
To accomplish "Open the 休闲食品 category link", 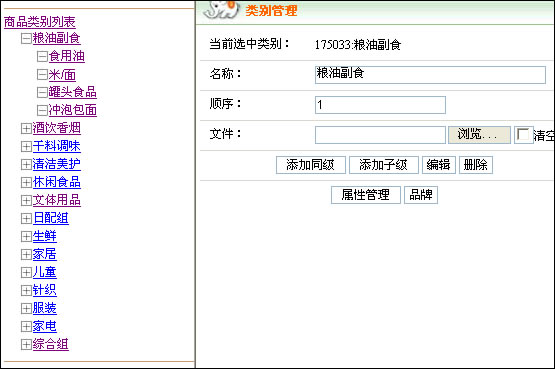I will click(57, 183).
